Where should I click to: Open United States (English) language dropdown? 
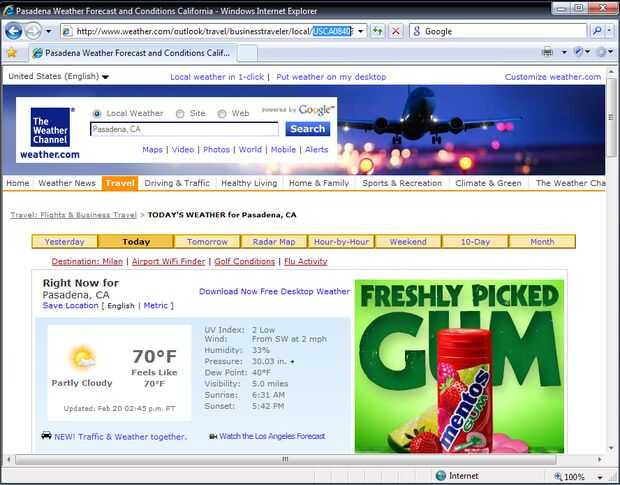point(59,76)
